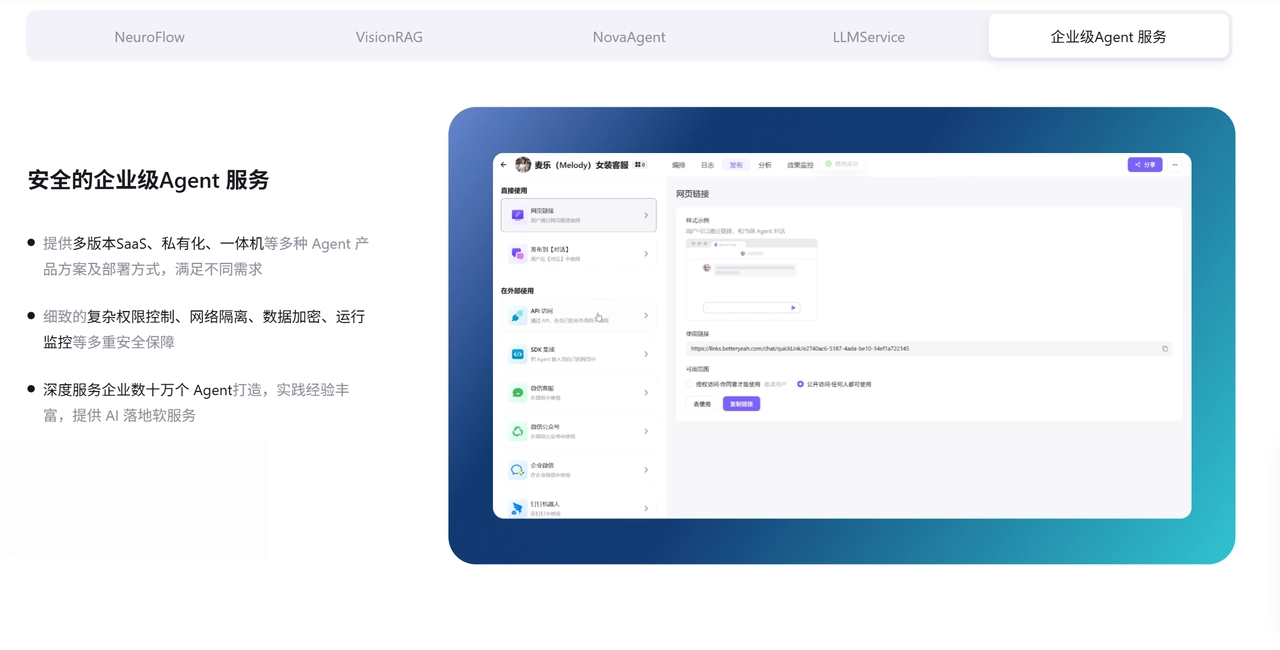Expand the 微信客服 row chevron
Image resolution: width=1280 pixels, height=650 pixels.
[x=646, y=393]
